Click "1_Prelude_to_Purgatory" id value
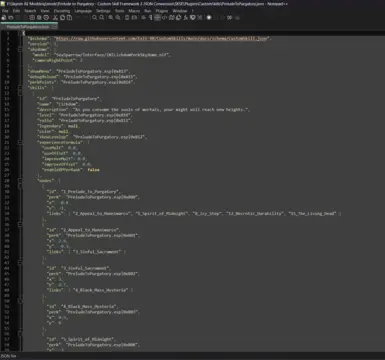This screenshot has width=385, height=360. (x=89, y=192)
